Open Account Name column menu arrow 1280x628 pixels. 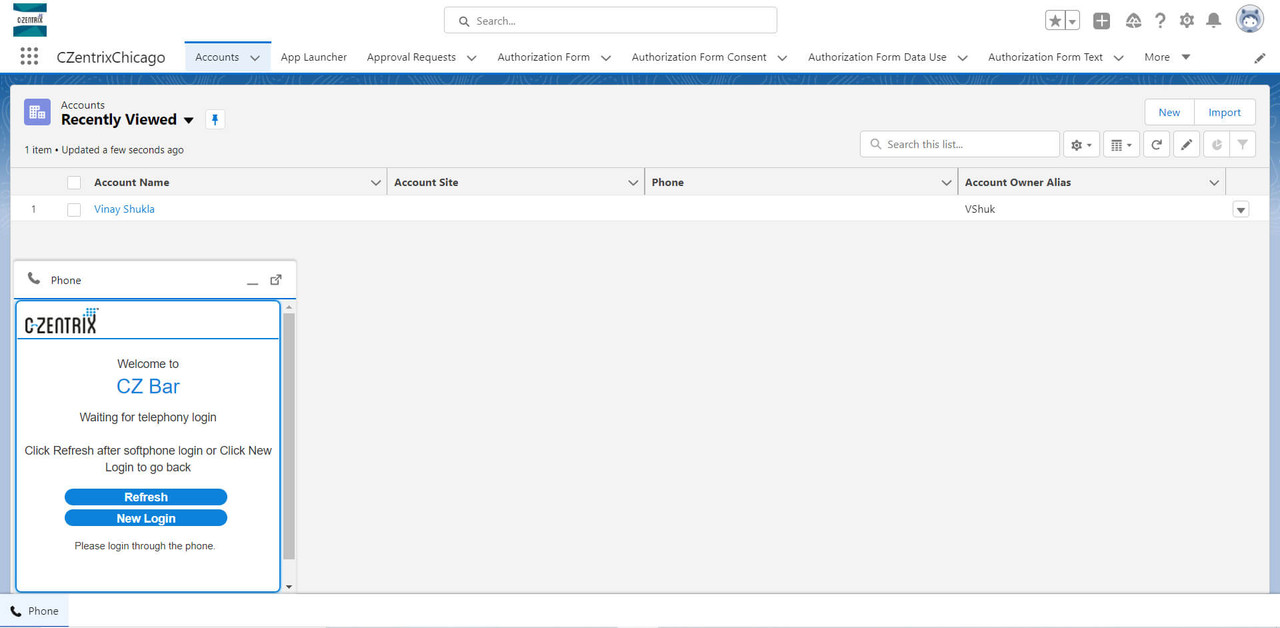(376, 183)
